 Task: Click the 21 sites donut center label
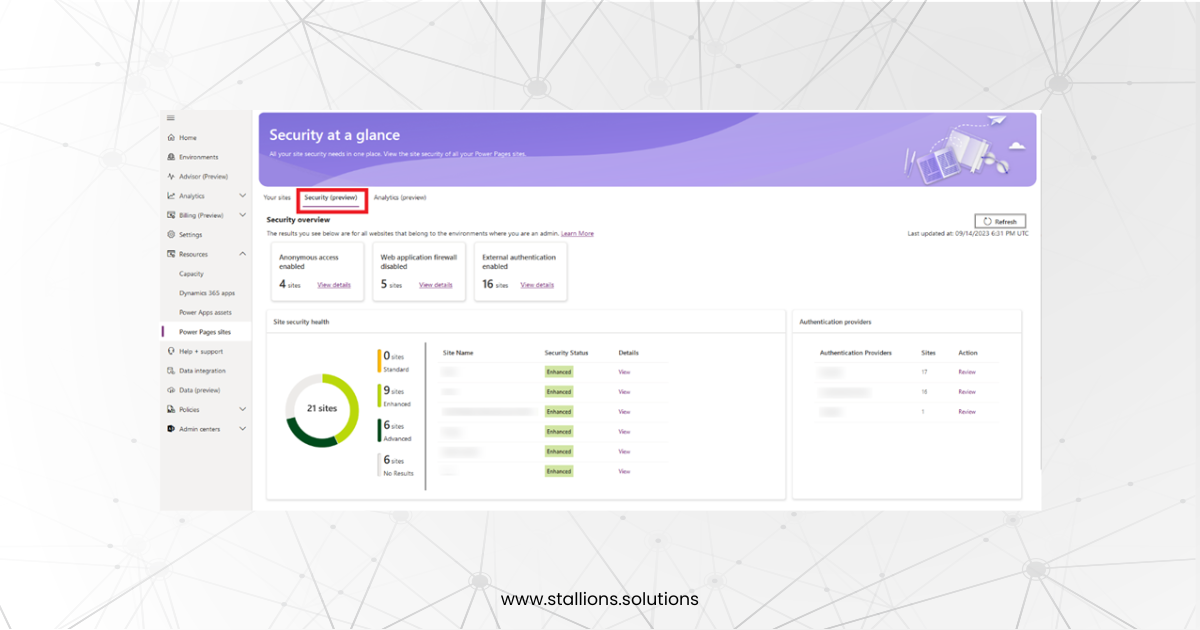click(322, 409)
